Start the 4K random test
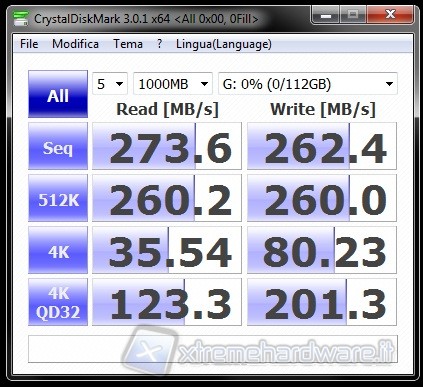 pyautogui.click(x=58, y=250)
